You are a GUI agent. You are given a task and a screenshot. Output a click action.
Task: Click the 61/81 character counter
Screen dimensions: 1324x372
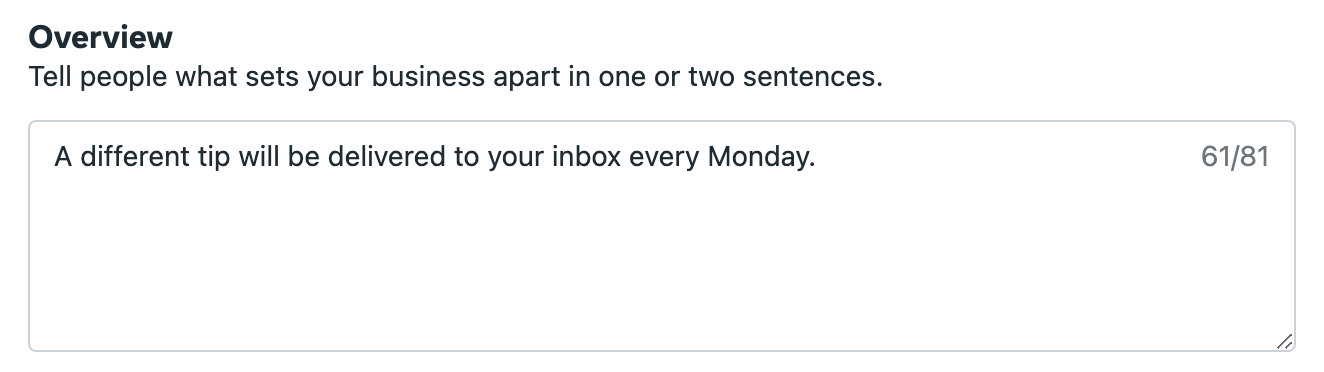coord(1235,157)
